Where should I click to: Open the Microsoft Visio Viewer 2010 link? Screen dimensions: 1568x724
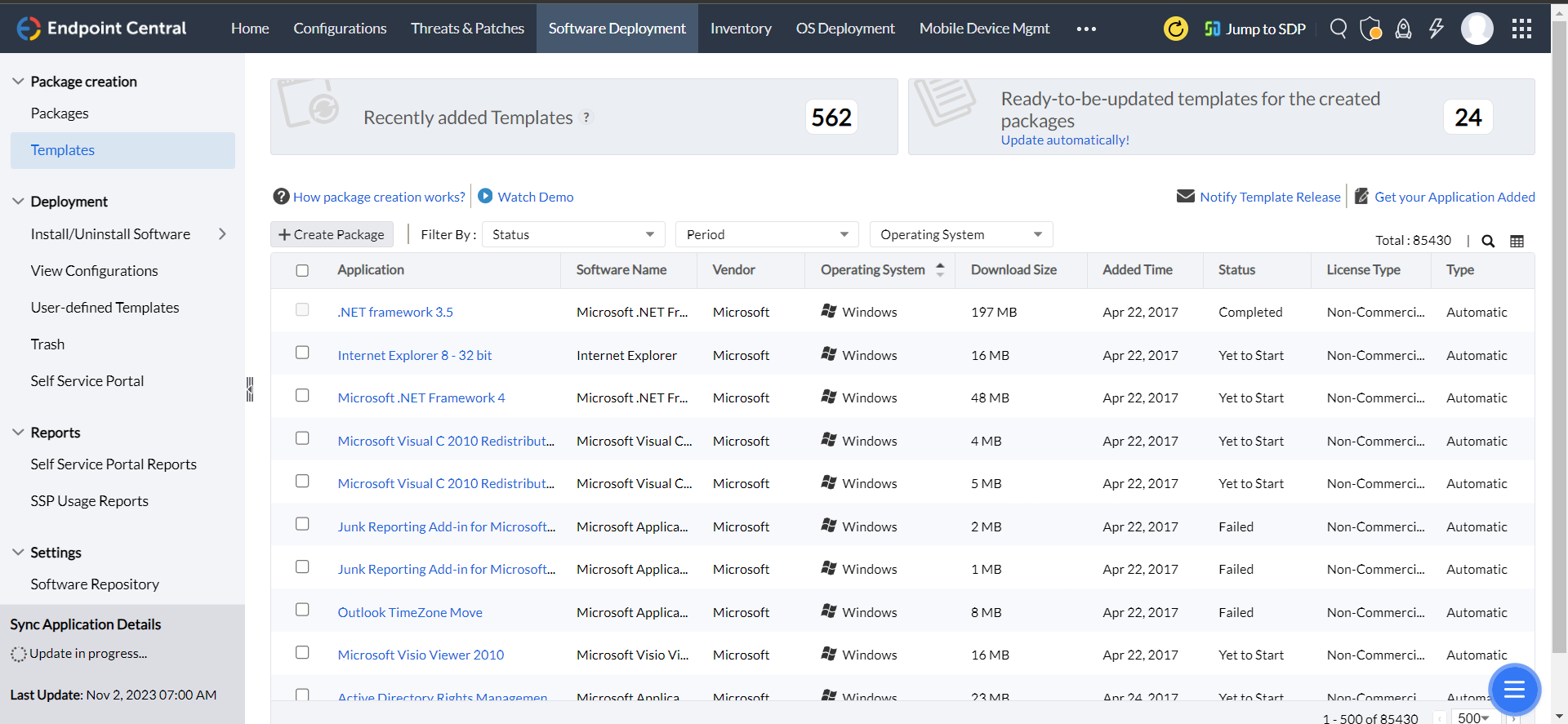coord(421,655)
